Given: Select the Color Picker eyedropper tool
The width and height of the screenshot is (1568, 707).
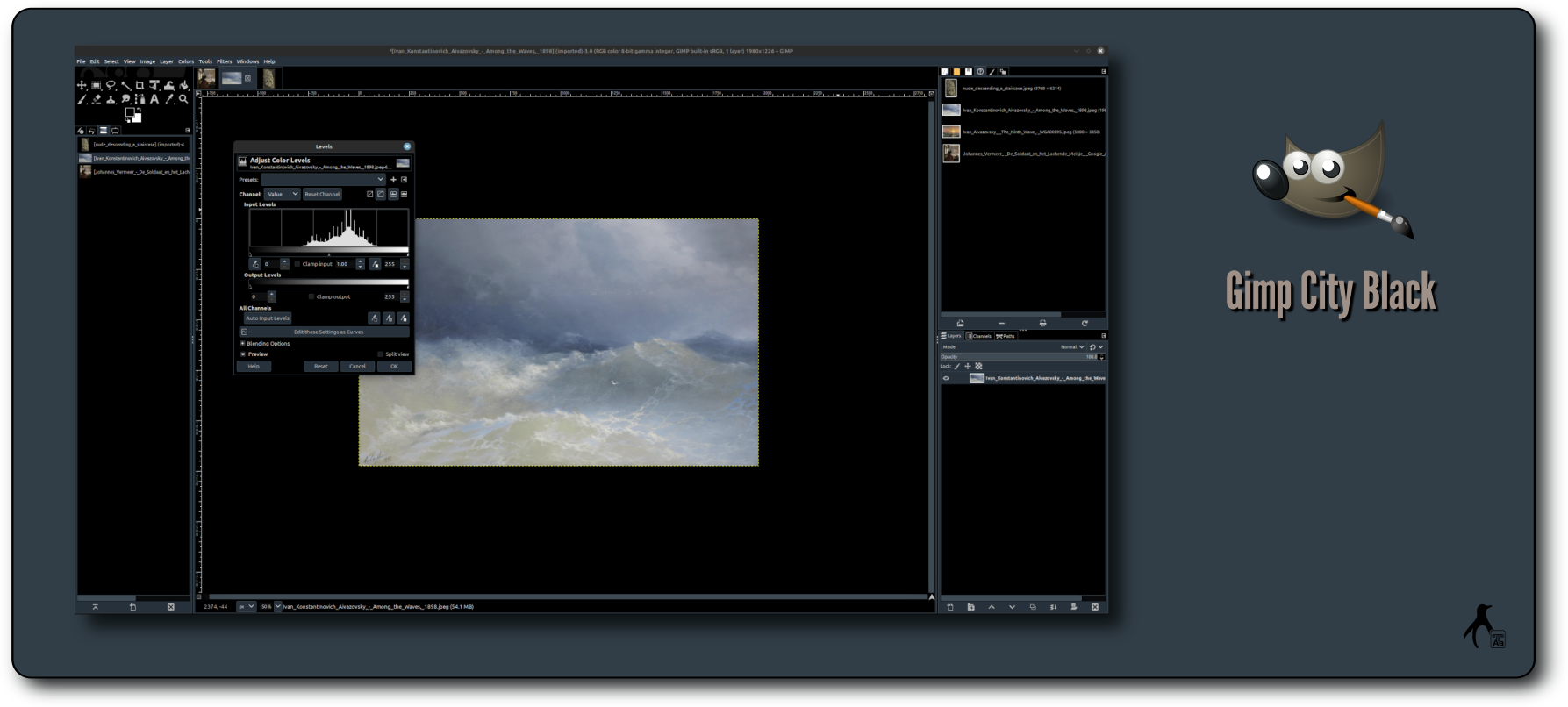Looking at the screenshot, I should (x=169, y=99).
